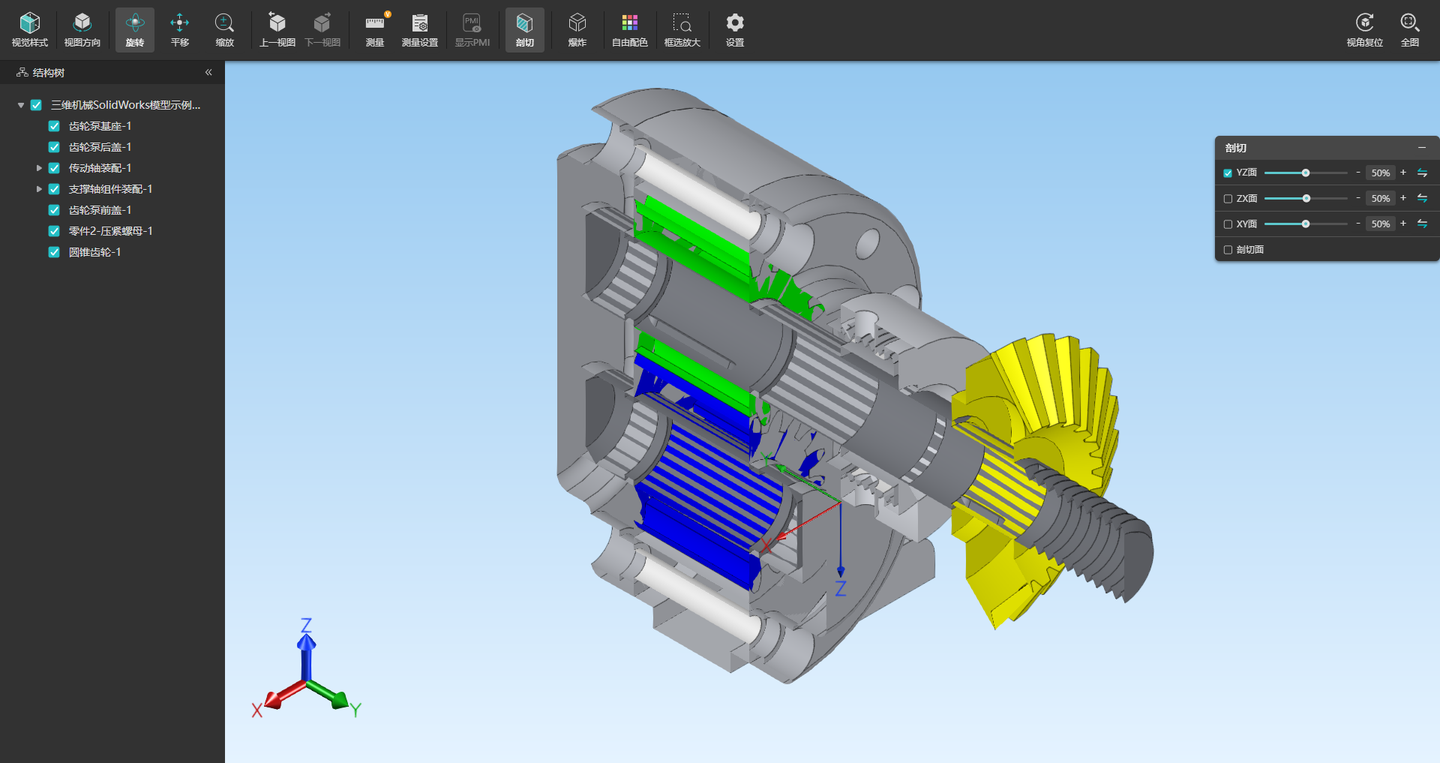The height and width of the screenshot is (763, 1440).
Task: Decrease YZ面 percentage with minus button
Action: (x=1358, y=173)
